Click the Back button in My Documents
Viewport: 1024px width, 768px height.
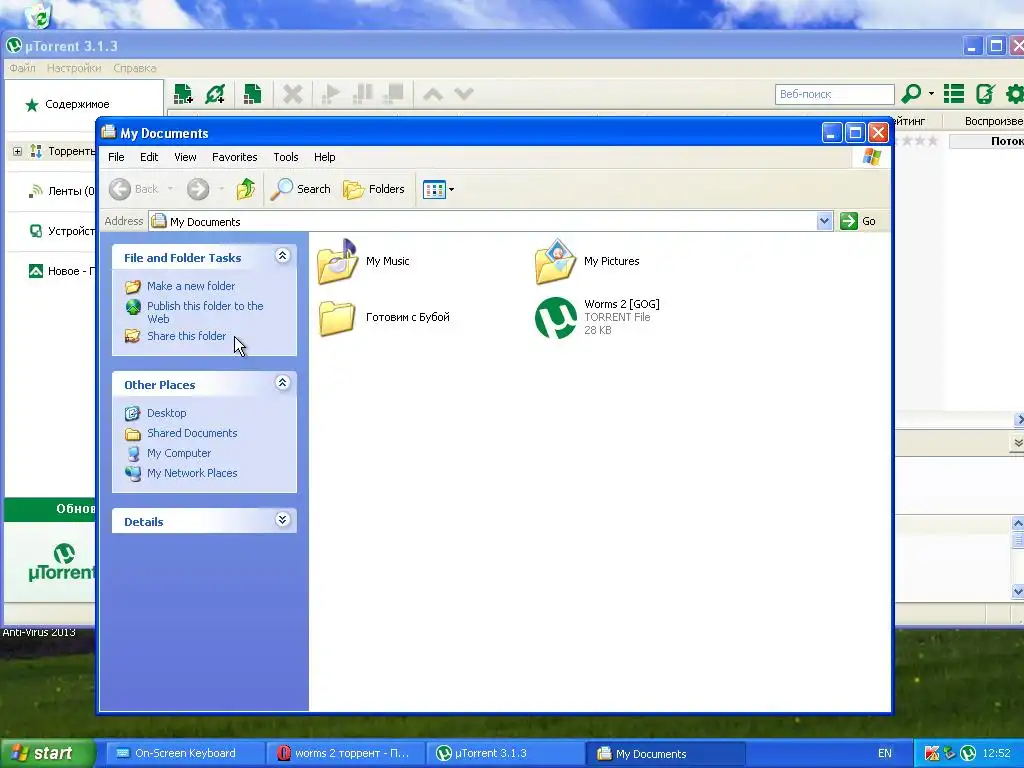(134, 189)
